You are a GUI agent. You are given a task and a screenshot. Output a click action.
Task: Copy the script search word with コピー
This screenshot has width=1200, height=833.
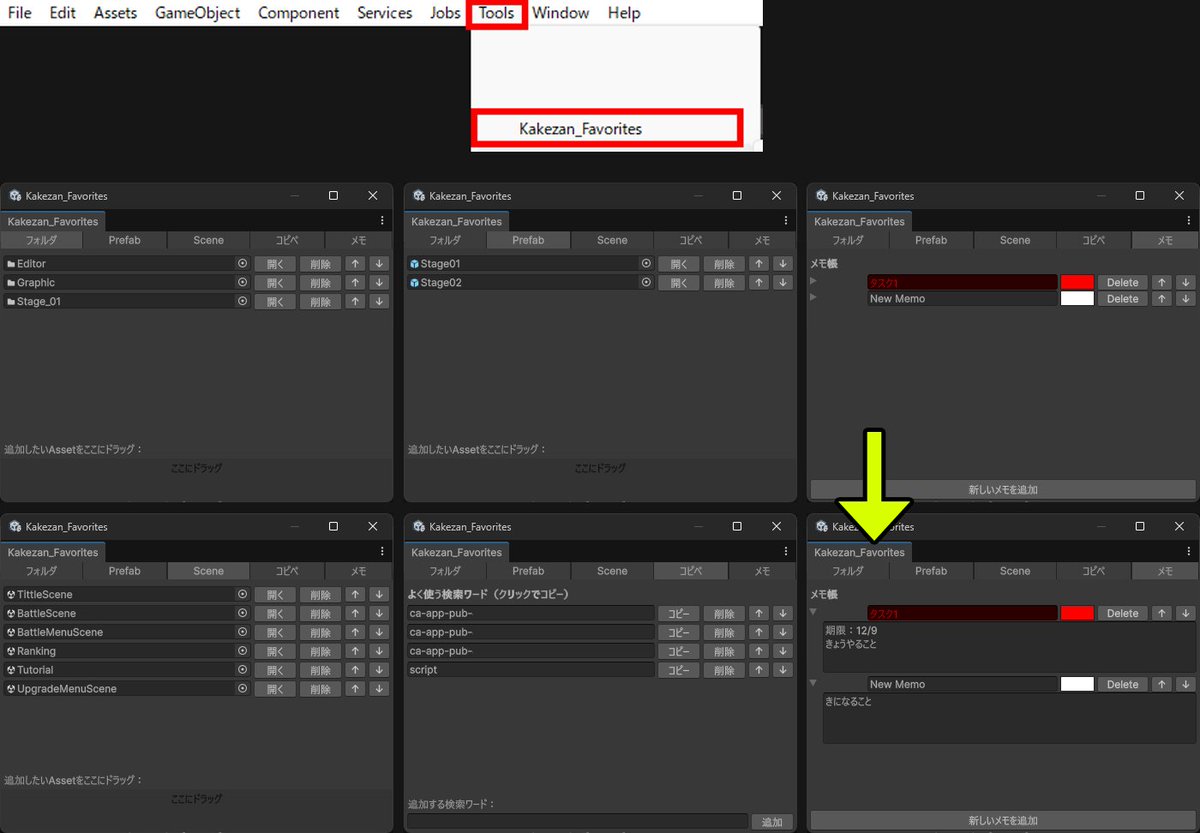[679, 670]
